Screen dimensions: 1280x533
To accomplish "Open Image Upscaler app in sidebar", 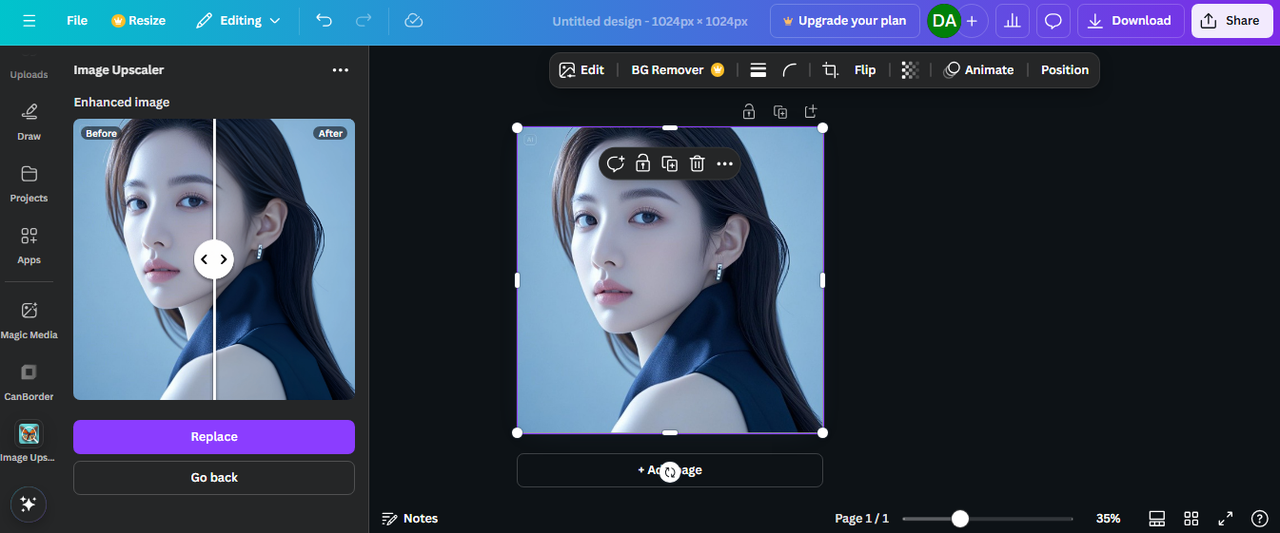I will (x=29, y=442).
